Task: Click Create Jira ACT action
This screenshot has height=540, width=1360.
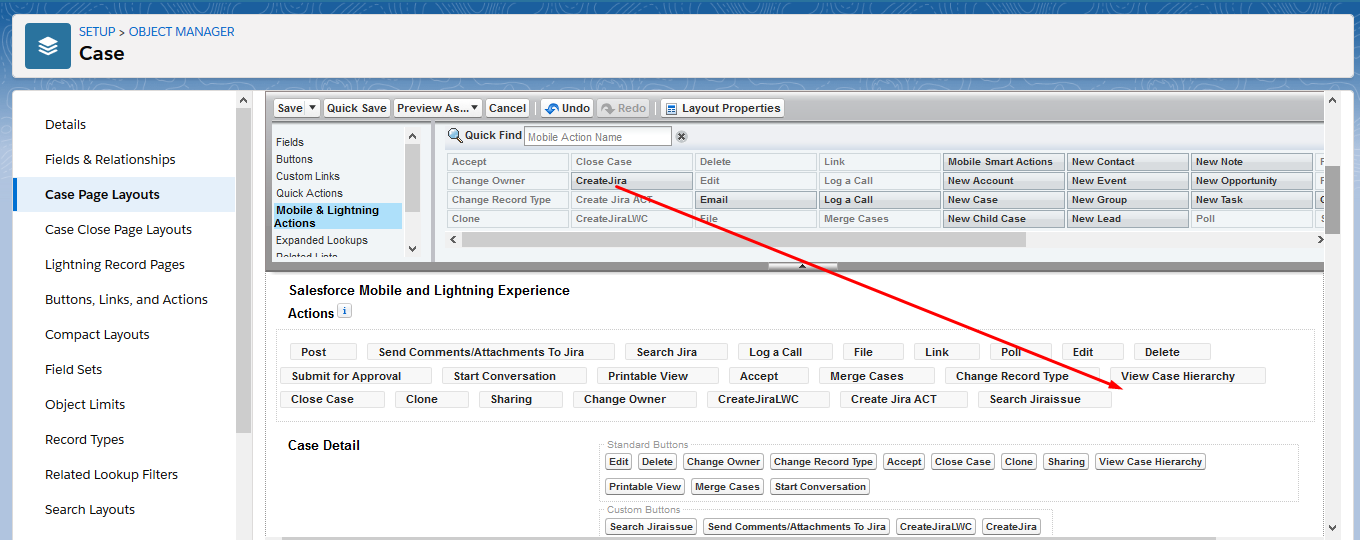Action: [x=903, y=399]
